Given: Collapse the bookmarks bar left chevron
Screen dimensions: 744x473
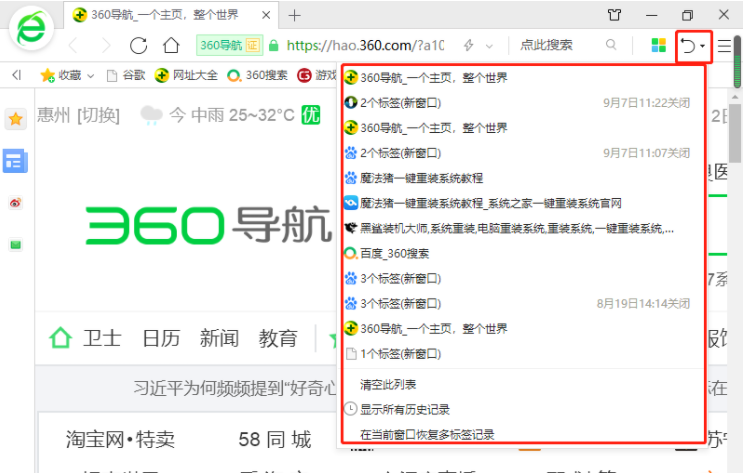Looking at the screenshot, I should [x=17, y=75].
